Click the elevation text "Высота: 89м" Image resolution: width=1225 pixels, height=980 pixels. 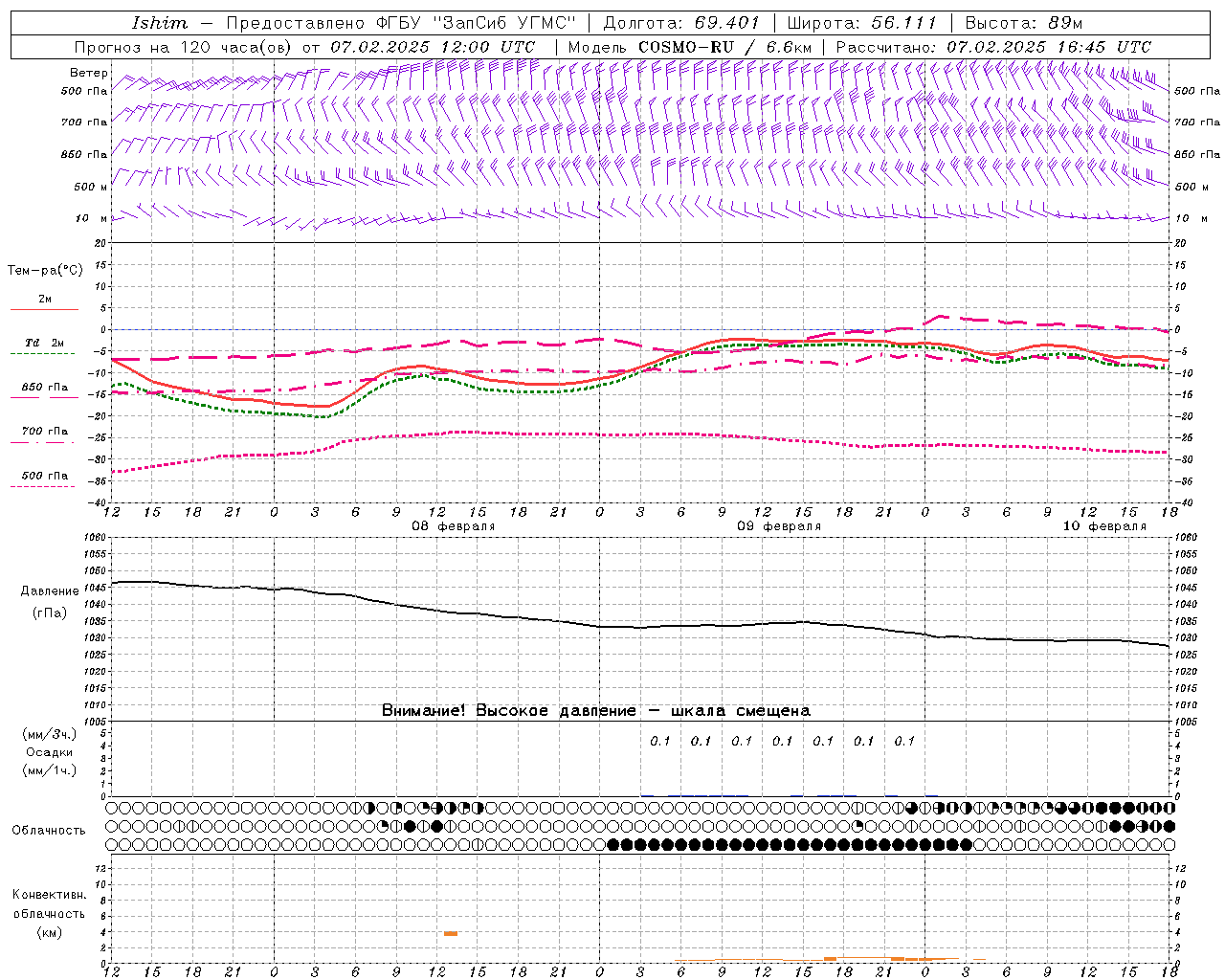click(x=1023, y=23)
